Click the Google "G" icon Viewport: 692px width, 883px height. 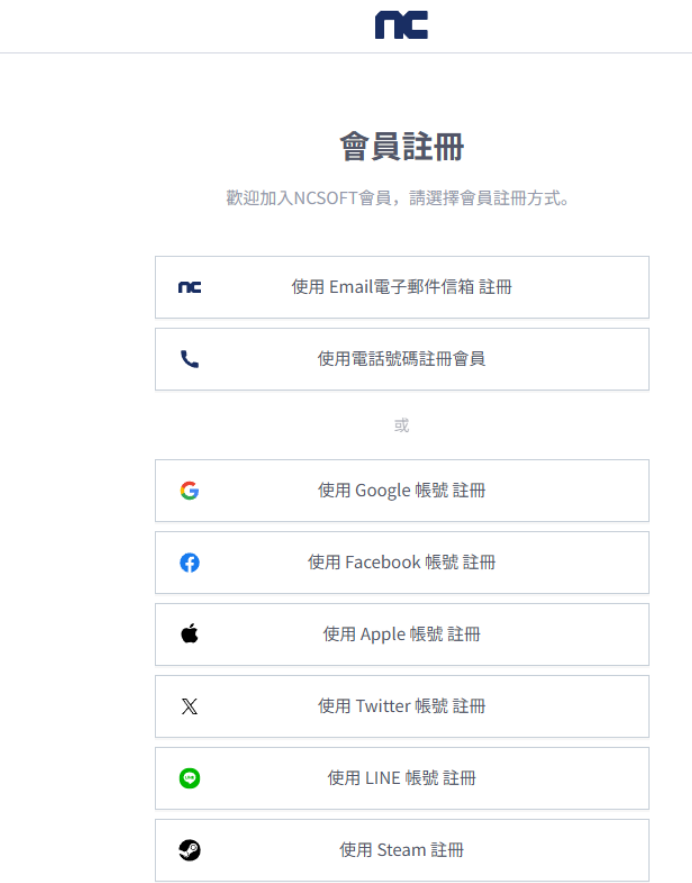[x=190, y=490]
